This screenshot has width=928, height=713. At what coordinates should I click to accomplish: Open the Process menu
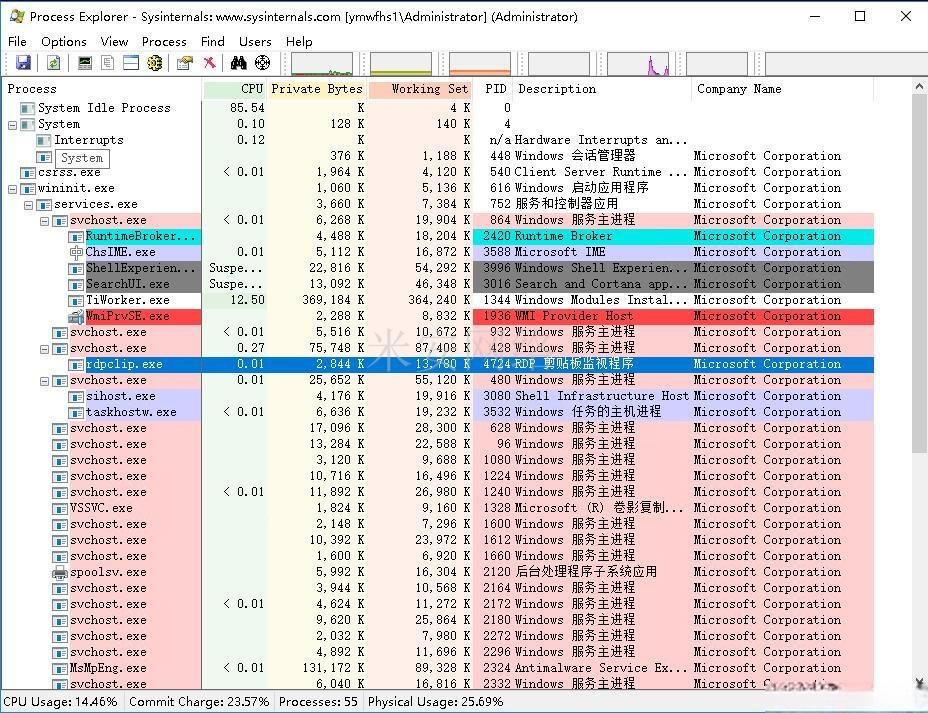tap(164, 41)
